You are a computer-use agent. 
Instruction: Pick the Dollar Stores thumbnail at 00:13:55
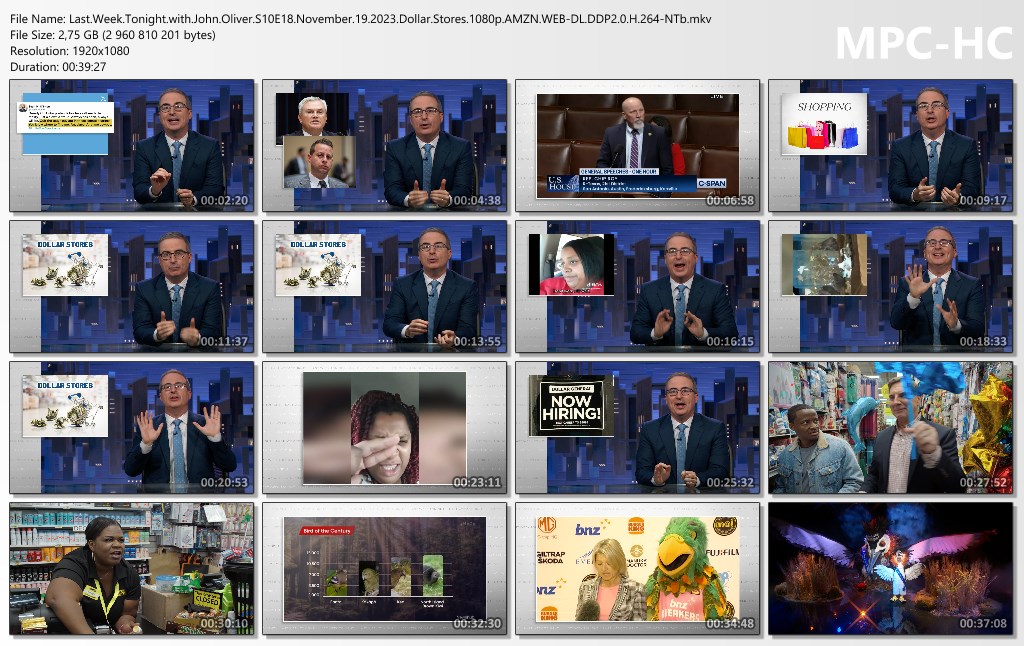tap(384, 286)
